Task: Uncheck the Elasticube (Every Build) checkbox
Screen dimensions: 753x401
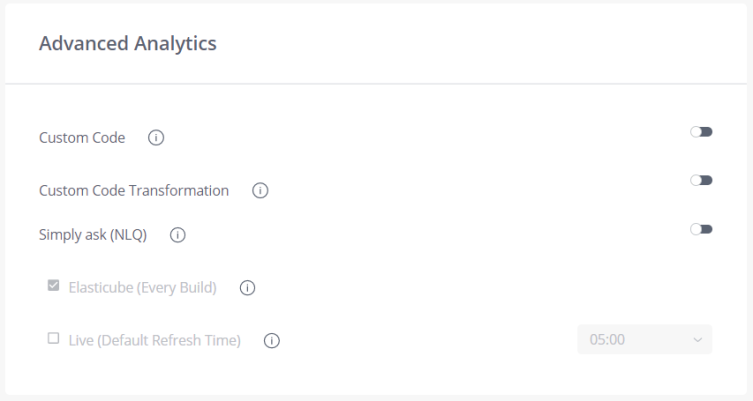Action: (x=53, y=287)
